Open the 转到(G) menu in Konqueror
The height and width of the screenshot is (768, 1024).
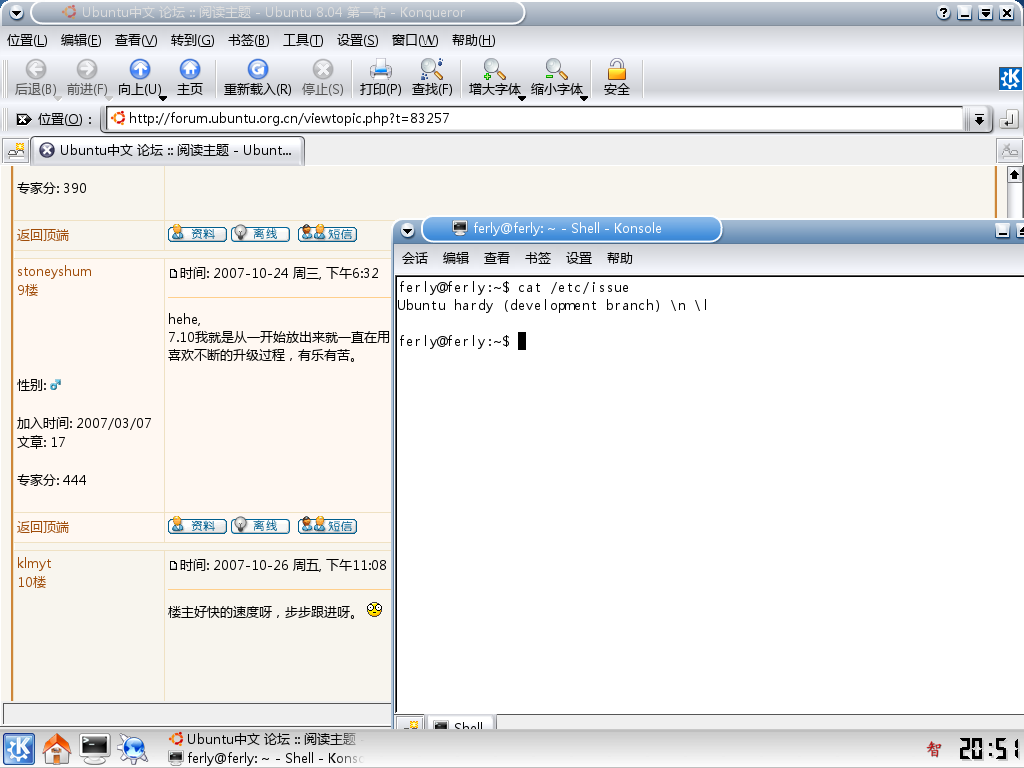coord(192,40)
